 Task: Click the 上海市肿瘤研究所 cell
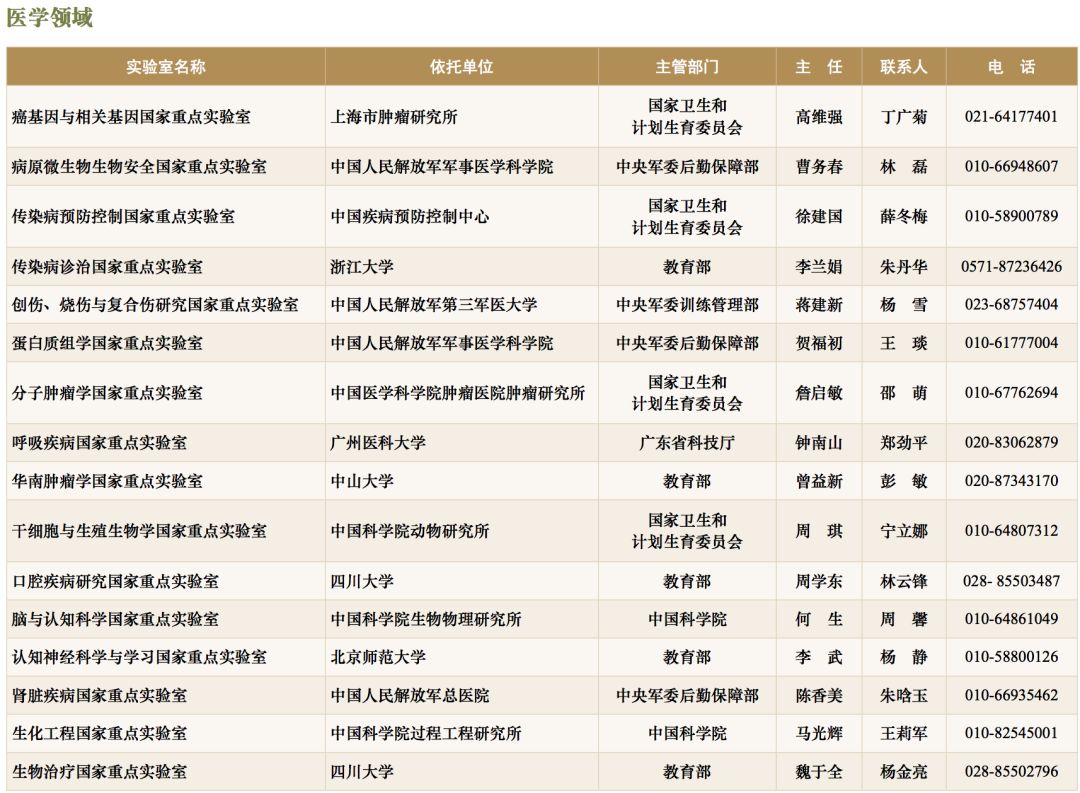(x=394, y=117)
